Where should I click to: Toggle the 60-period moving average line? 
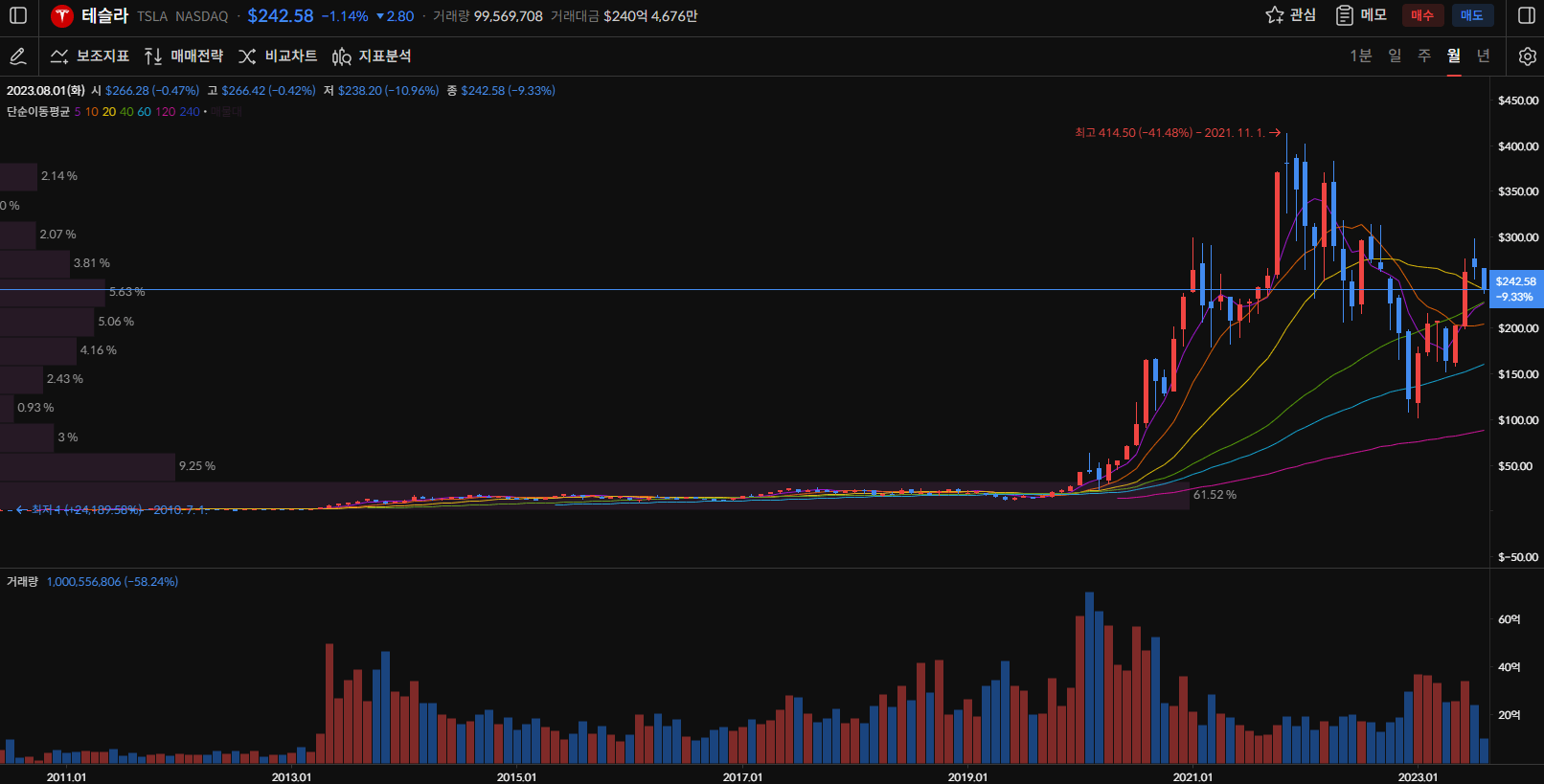(x=144, y=112)
